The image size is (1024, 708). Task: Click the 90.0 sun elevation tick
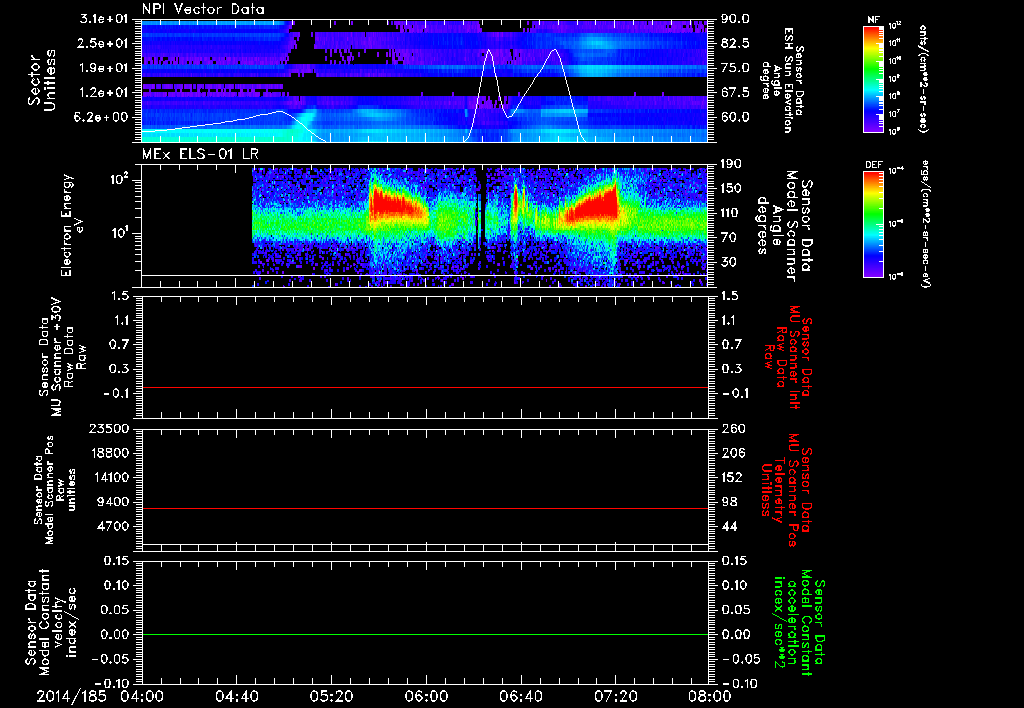pos(735,19)
